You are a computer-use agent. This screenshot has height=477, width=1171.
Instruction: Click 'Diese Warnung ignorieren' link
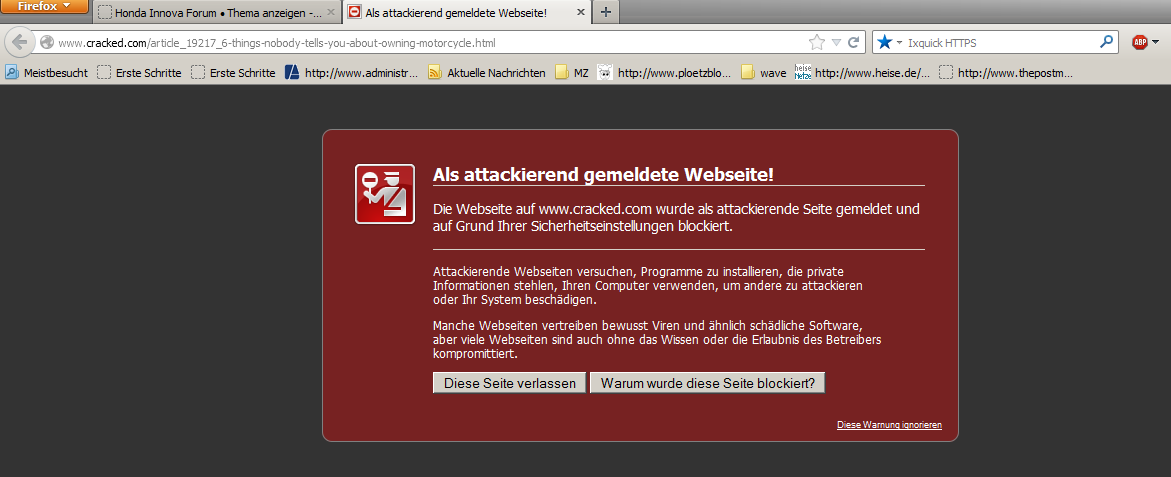pyautogui.click(x=888, y=425)
